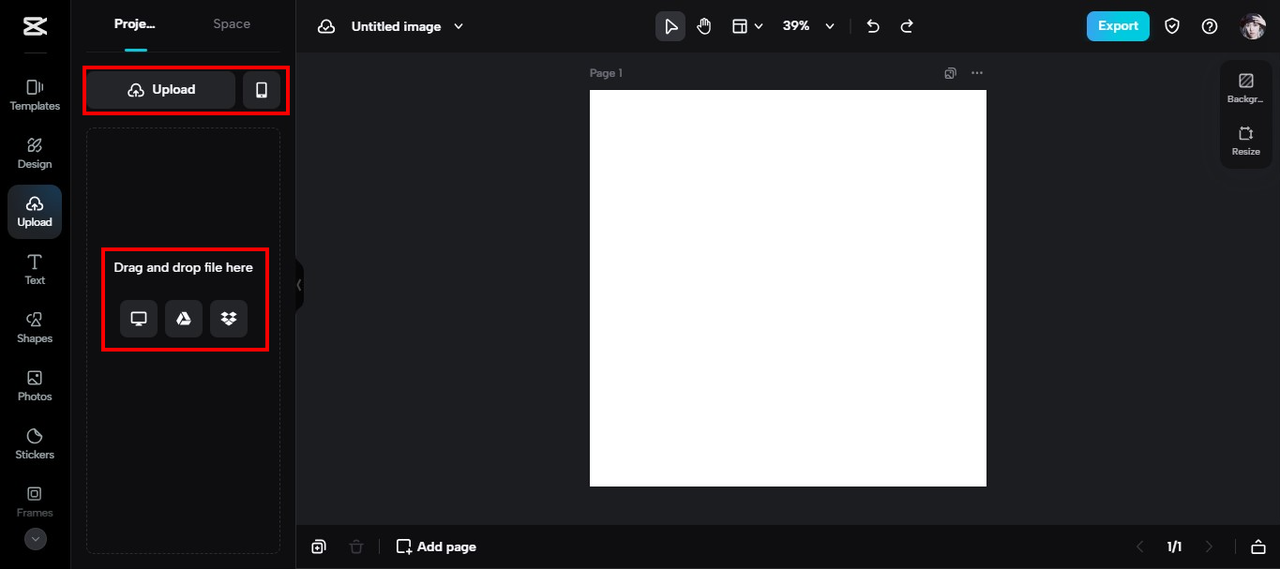Screen dimensions: 1280x569
Task: Redo the last action
Action: click(907, 26)
